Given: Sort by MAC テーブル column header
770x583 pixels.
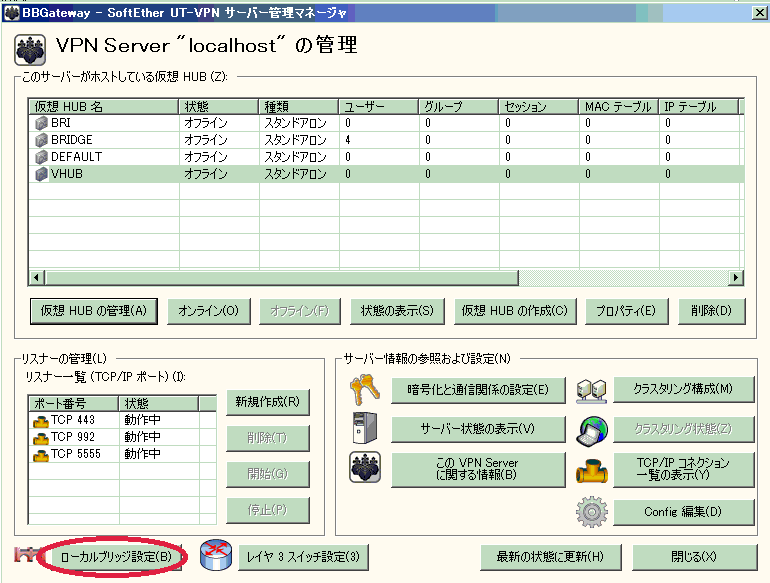Looking at the screenshot, I should click(x=619, y=107).
